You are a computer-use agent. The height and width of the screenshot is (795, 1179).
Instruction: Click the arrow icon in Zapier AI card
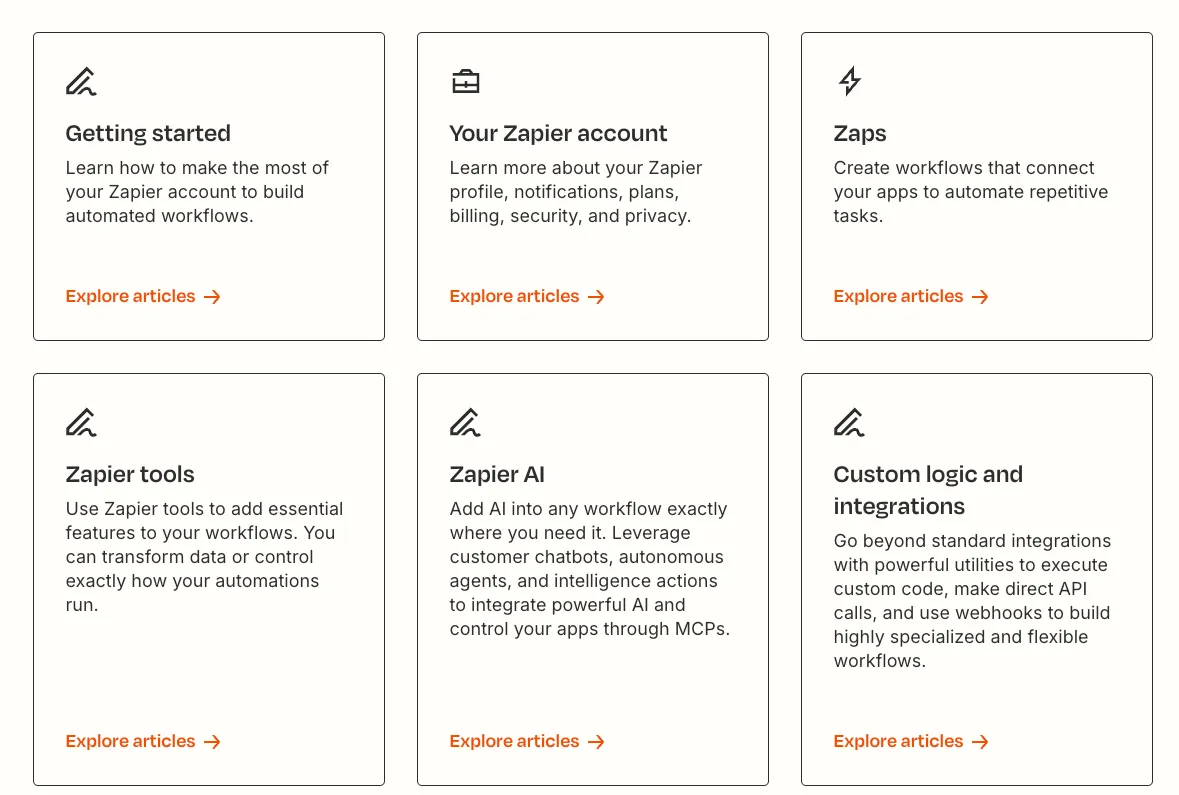tap(596, 742)
